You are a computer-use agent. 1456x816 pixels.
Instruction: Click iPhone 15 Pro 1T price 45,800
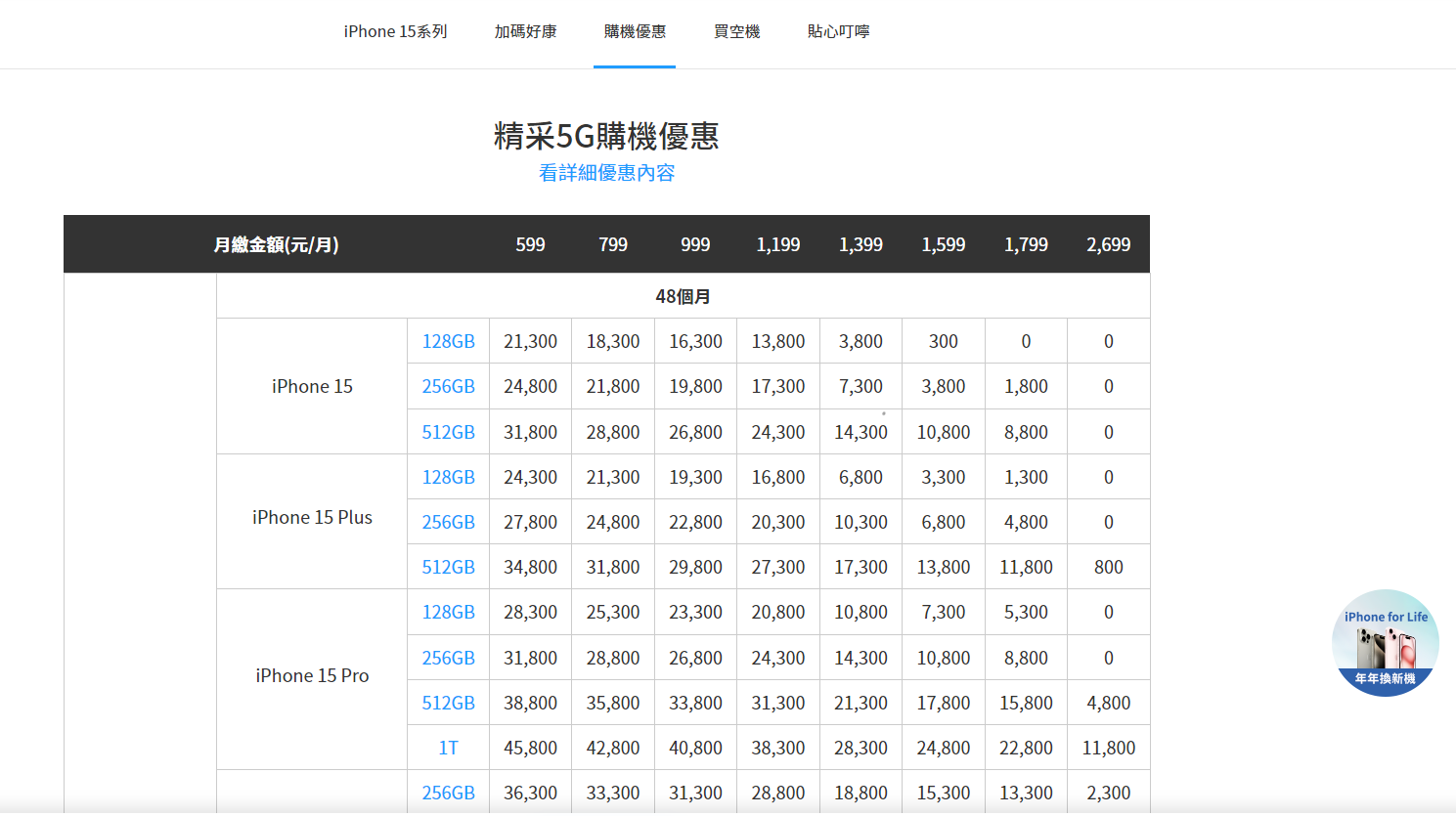[530, 748]
